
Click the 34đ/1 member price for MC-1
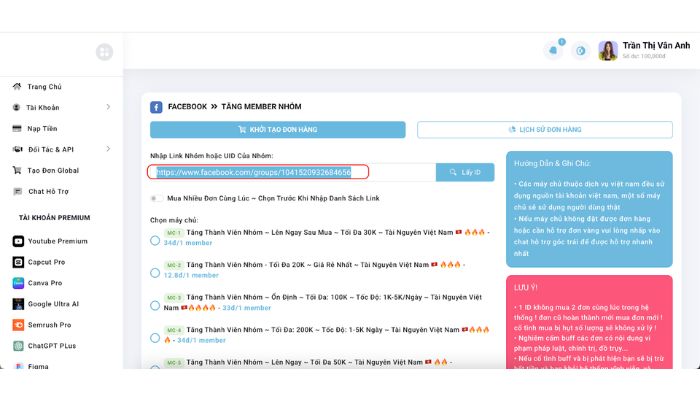188,243
